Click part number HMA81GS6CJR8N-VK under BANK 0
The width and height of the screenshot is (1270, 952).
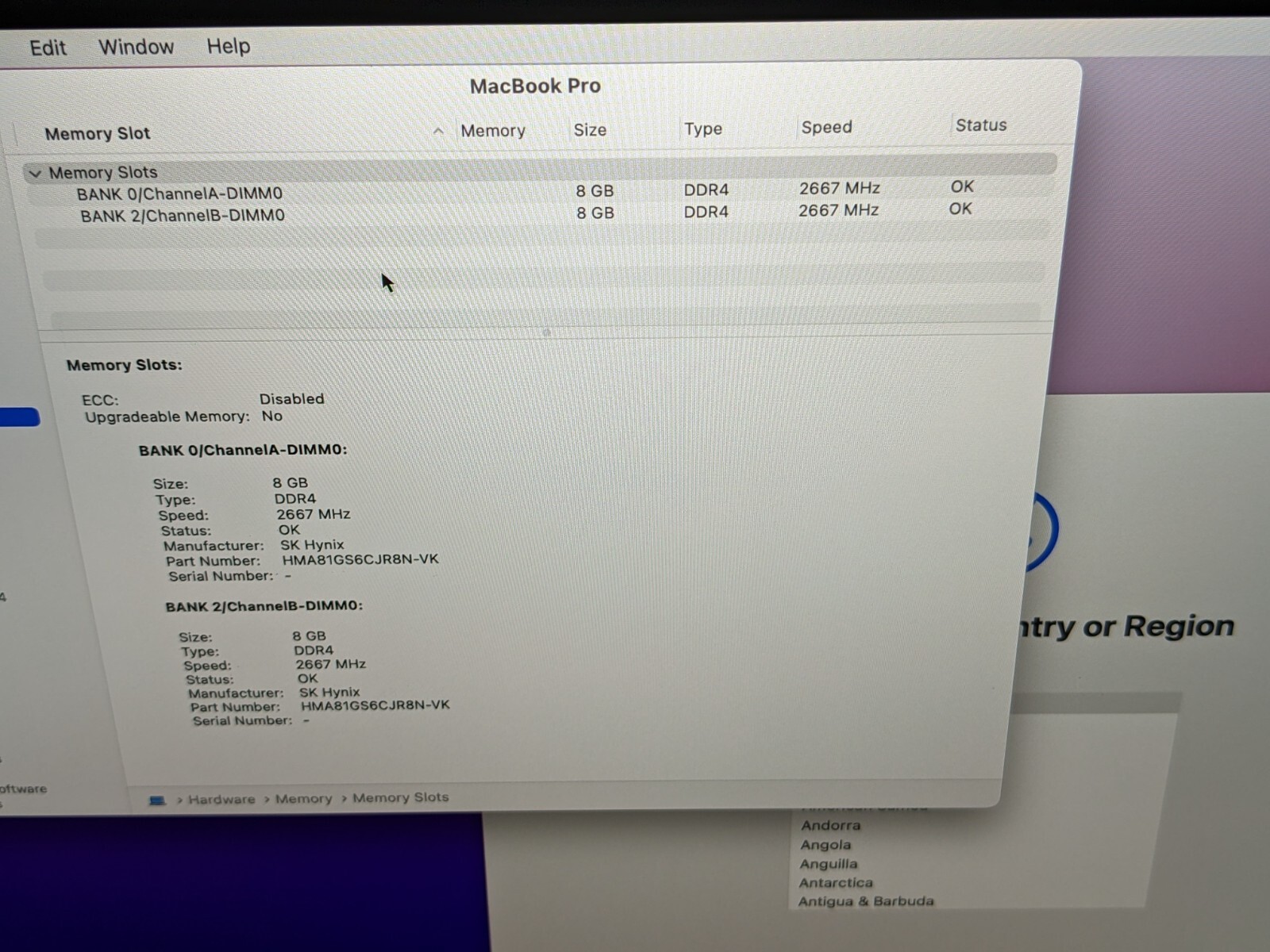tap(360, 559)
